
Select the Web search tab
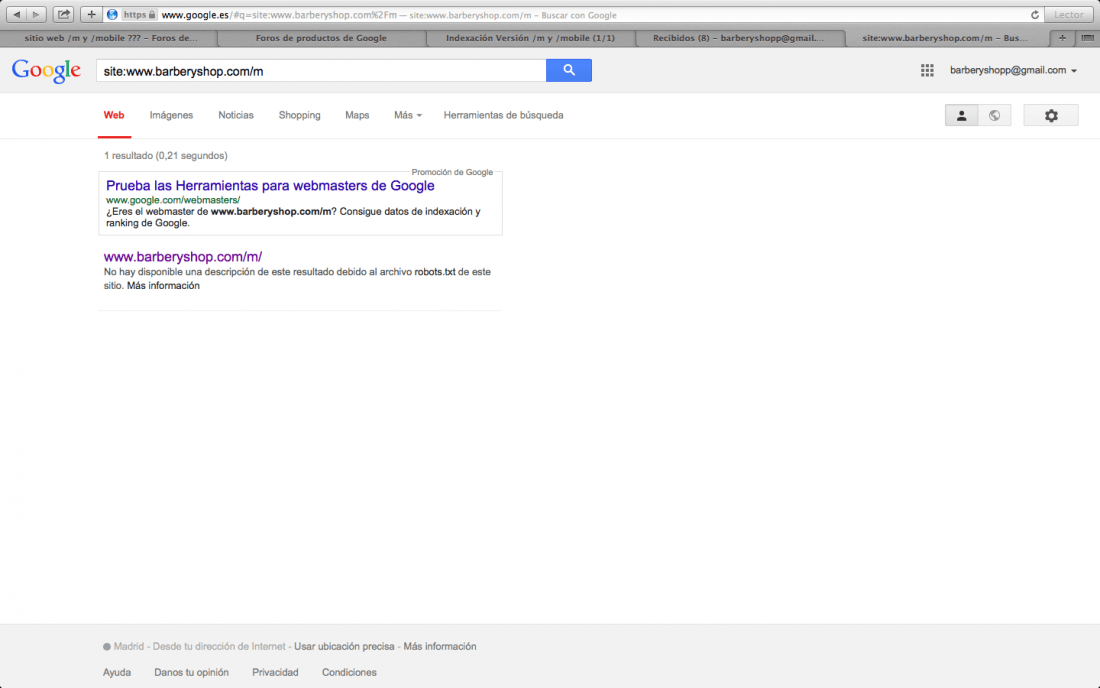pyautogui.click(x=114, y=115)
